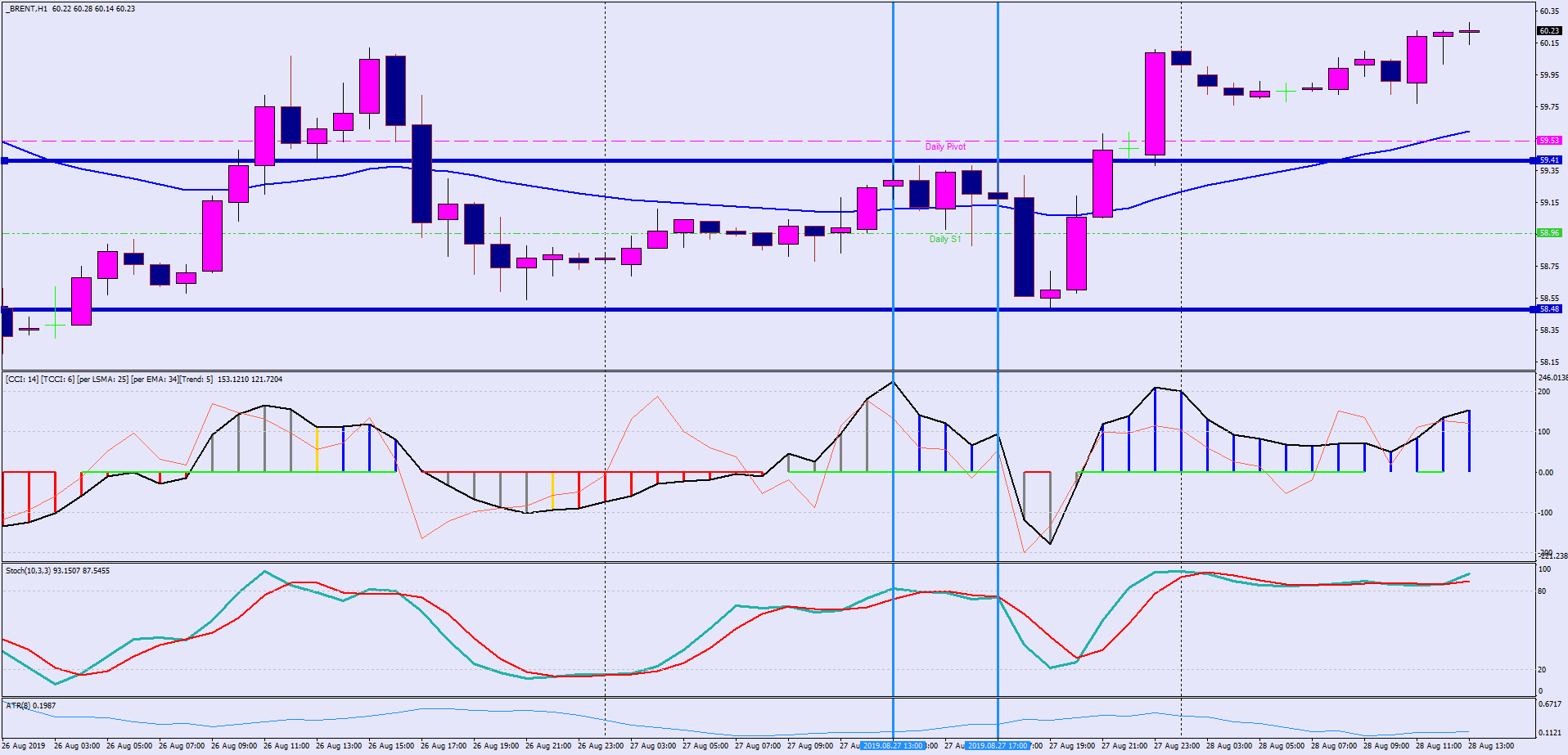The width and height of the screenshot is (1568, 755).
Task: Click the 80 level on Stochastic scale
Action: [x=1542, y=591]
